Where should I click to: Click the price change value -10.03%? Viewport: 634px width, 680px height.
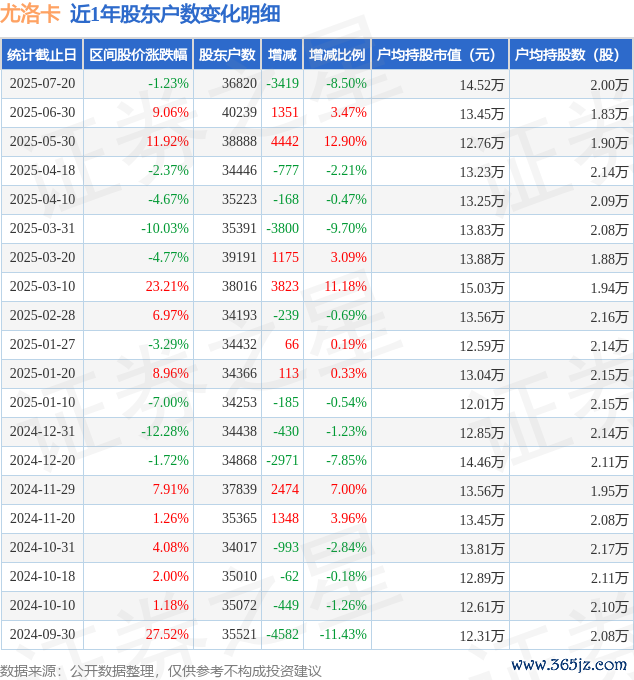[165, 229]
